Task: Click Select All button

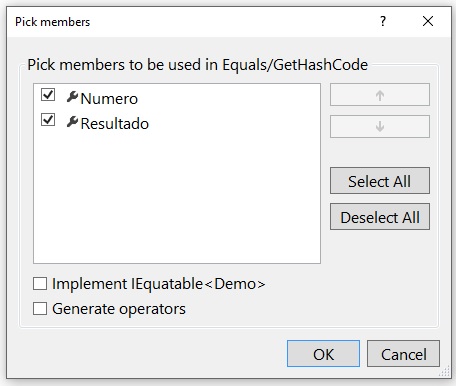Action: (x=380, y=181)
